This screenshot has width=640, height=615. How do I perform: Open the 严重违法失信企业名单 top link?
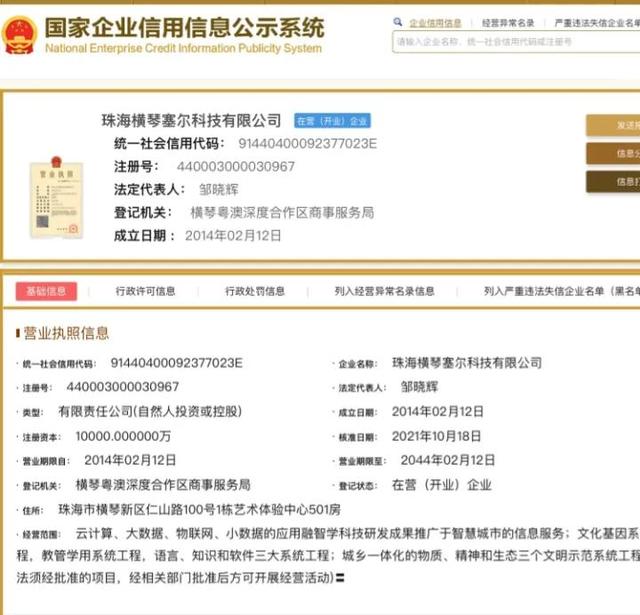[597, 23]
